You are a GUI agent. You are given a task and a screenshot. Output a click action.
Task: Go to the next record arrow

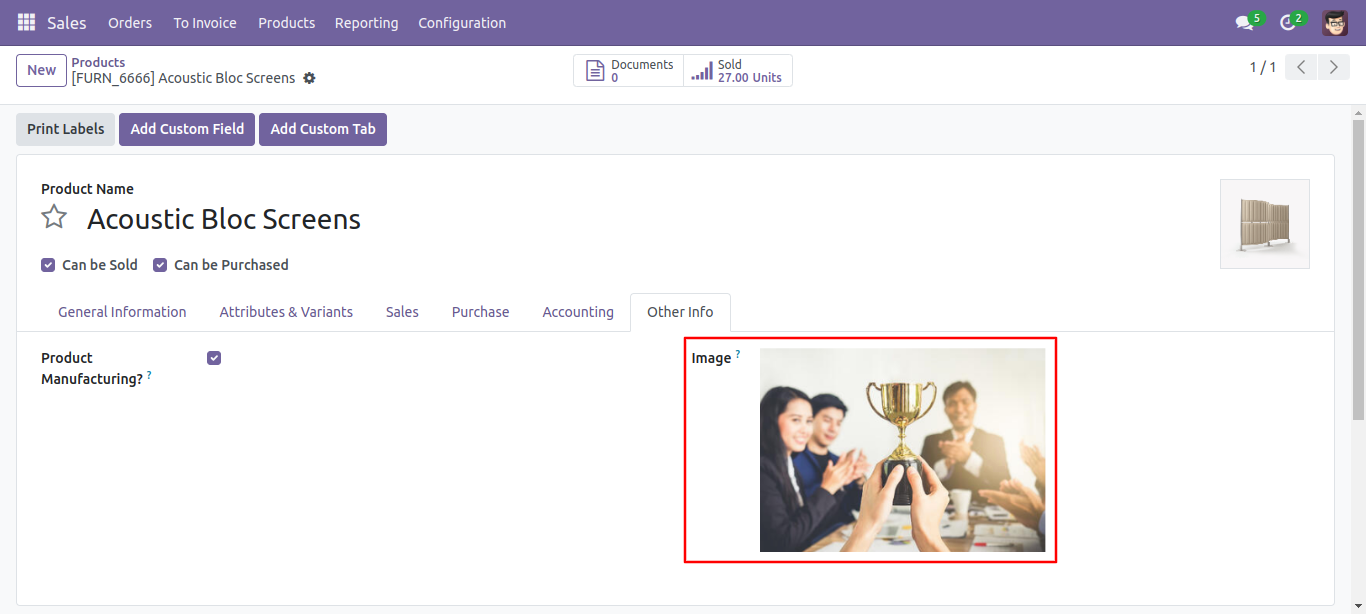(1333, 67)
